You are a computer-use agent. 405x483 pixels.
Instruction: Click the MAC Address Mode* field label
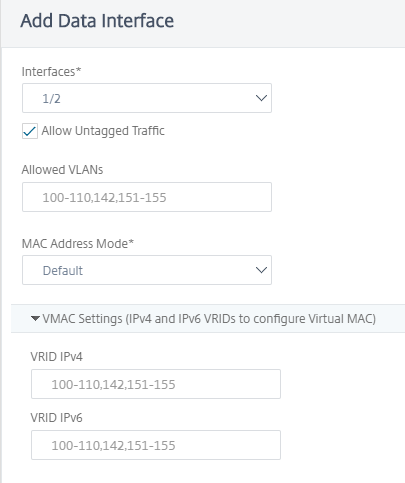point(78,244)
